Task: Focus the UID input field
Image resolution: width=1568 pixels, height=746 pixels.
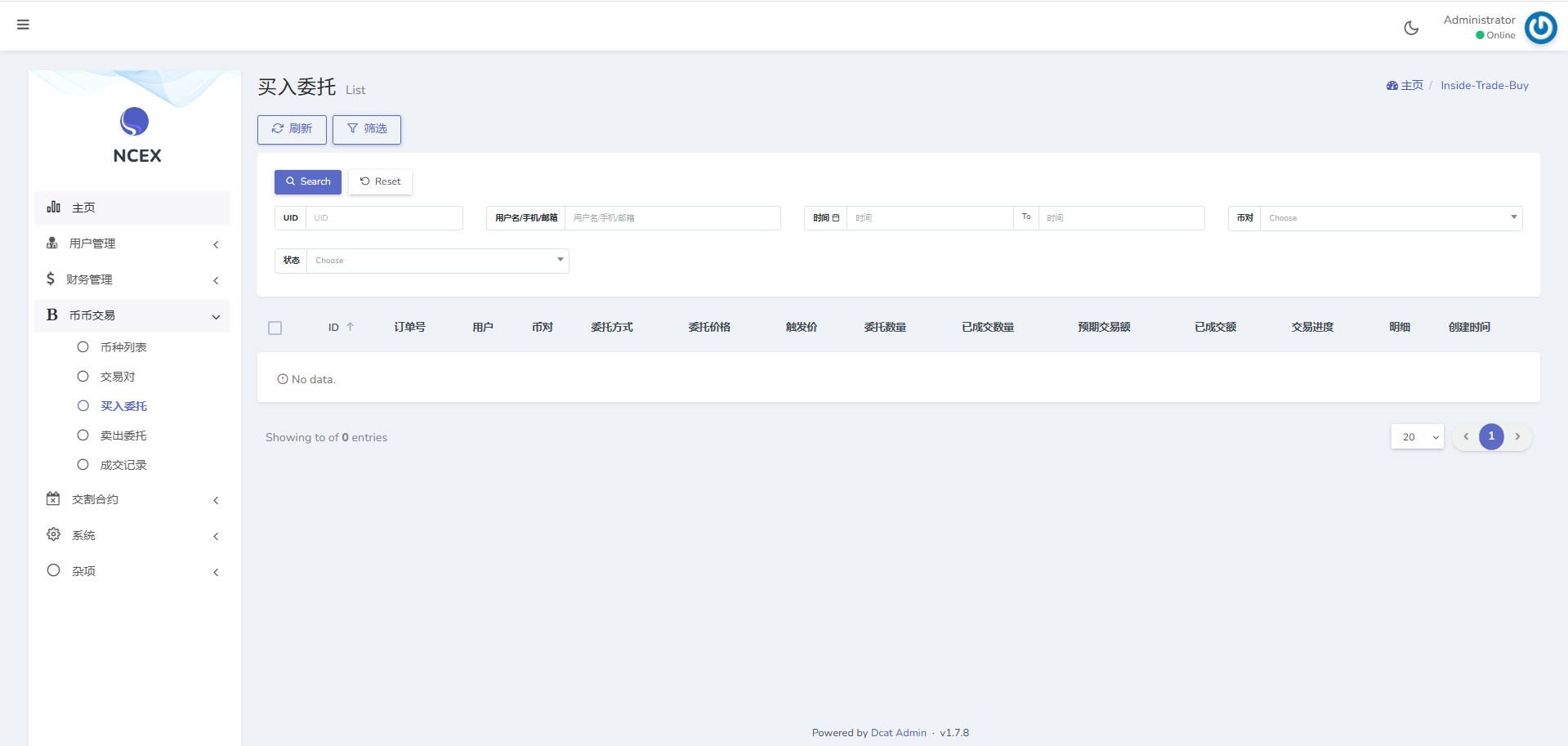Action: point(384,218)
